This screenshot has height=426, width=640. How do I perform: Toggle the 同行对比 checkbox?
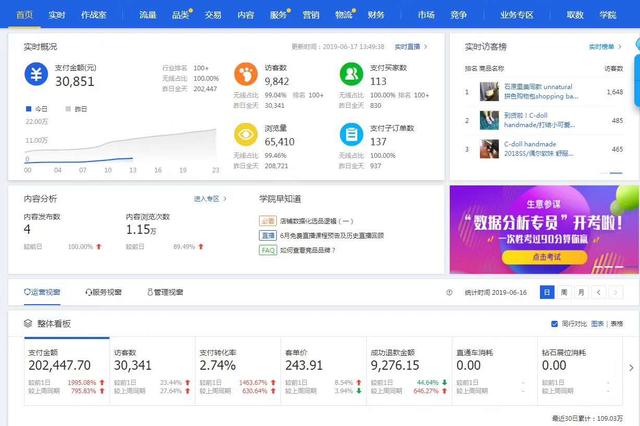point(554,324)
